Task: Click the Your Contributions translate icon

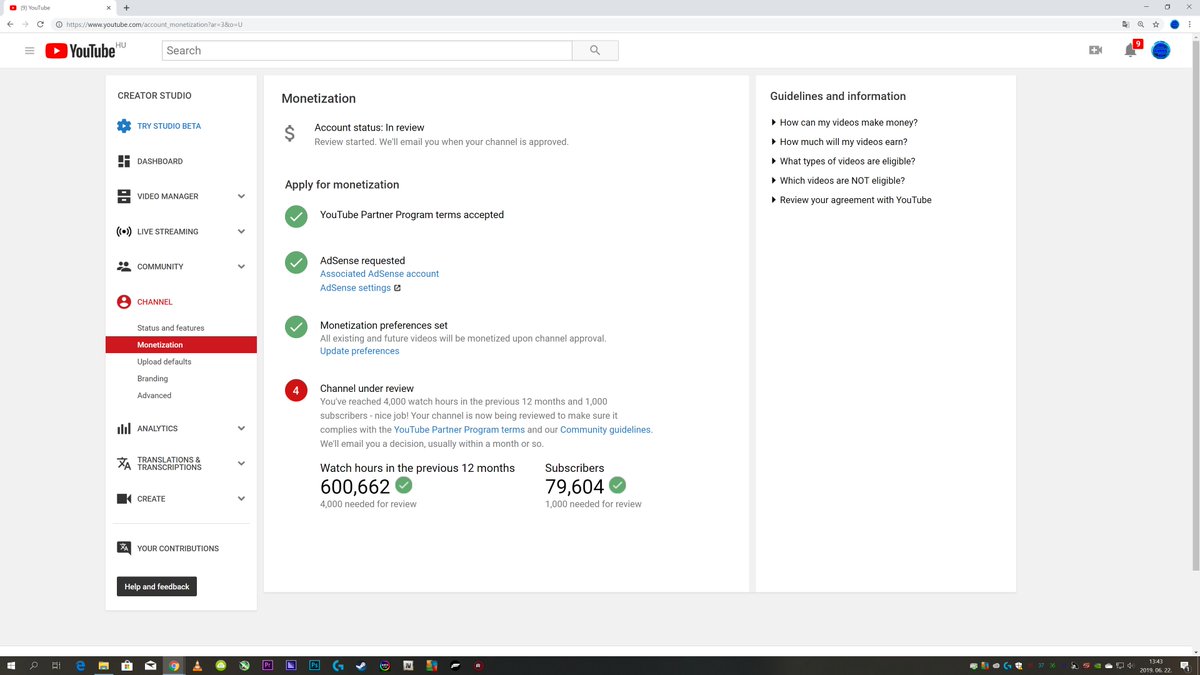Action: (124, 548)
